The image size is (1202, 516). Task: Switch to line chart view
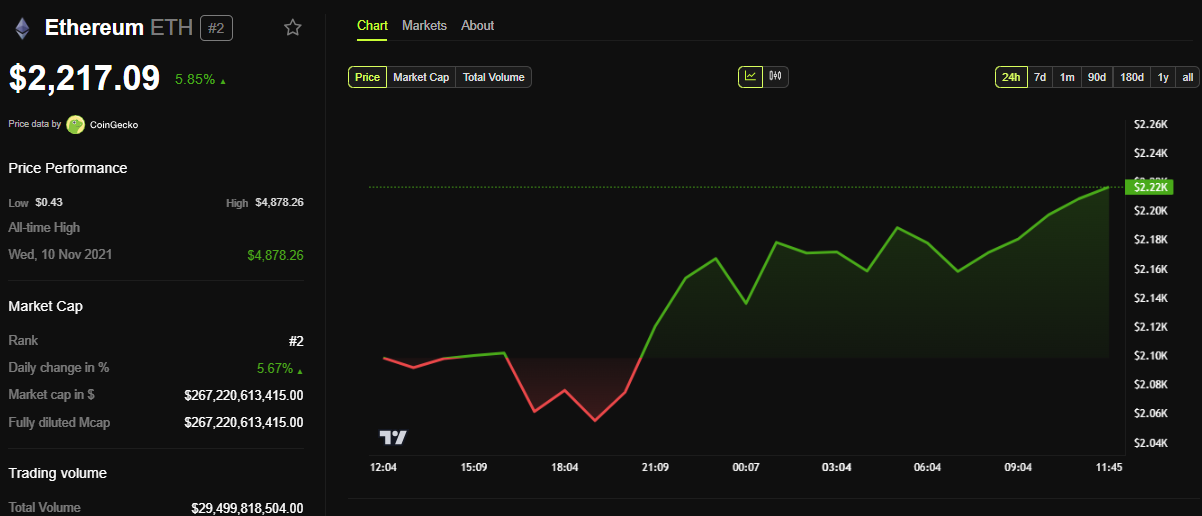click(x=750, y=76)
